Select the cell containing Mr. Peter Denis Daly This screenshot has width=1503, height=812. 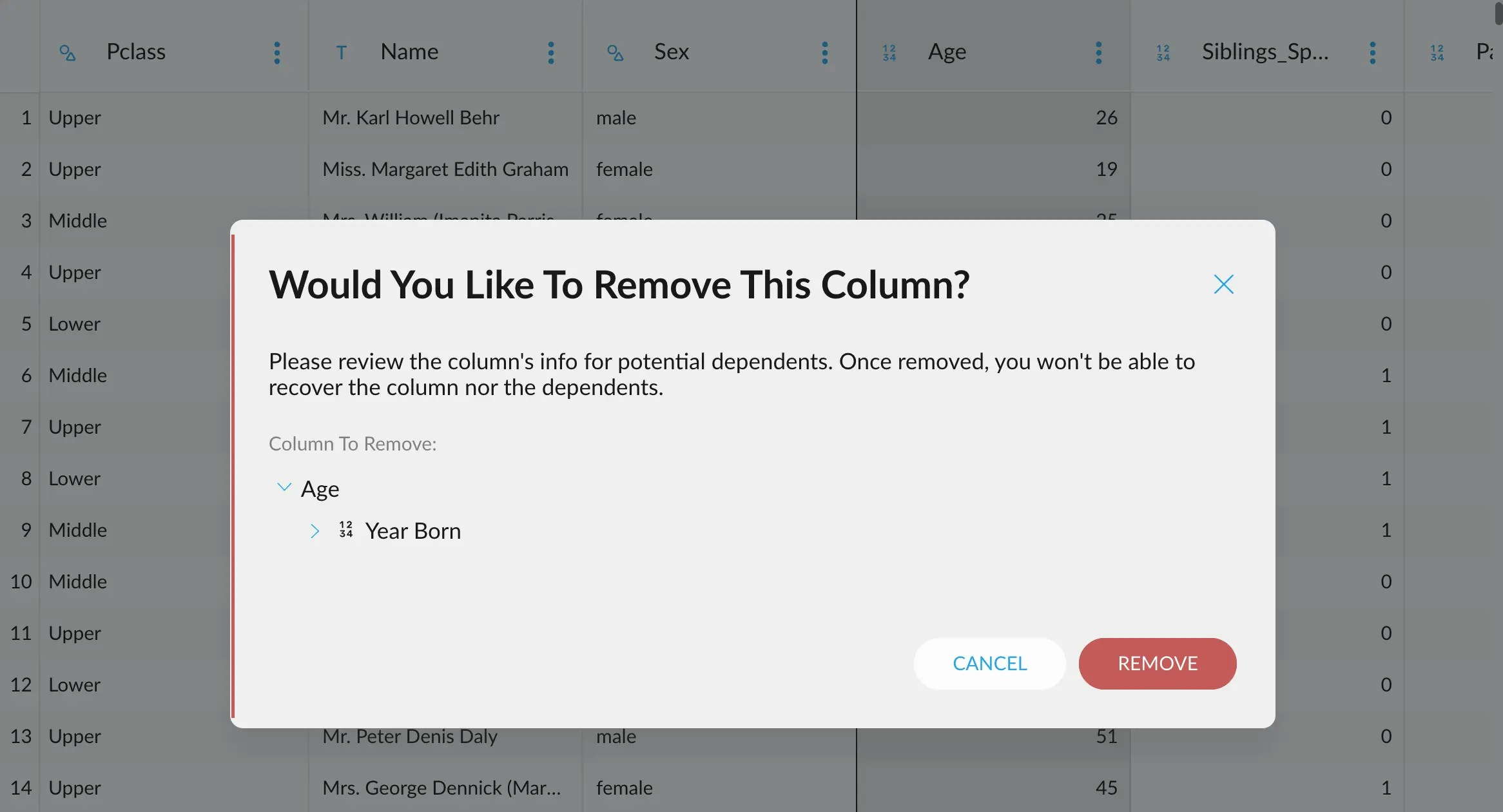[x=411, y=736]
